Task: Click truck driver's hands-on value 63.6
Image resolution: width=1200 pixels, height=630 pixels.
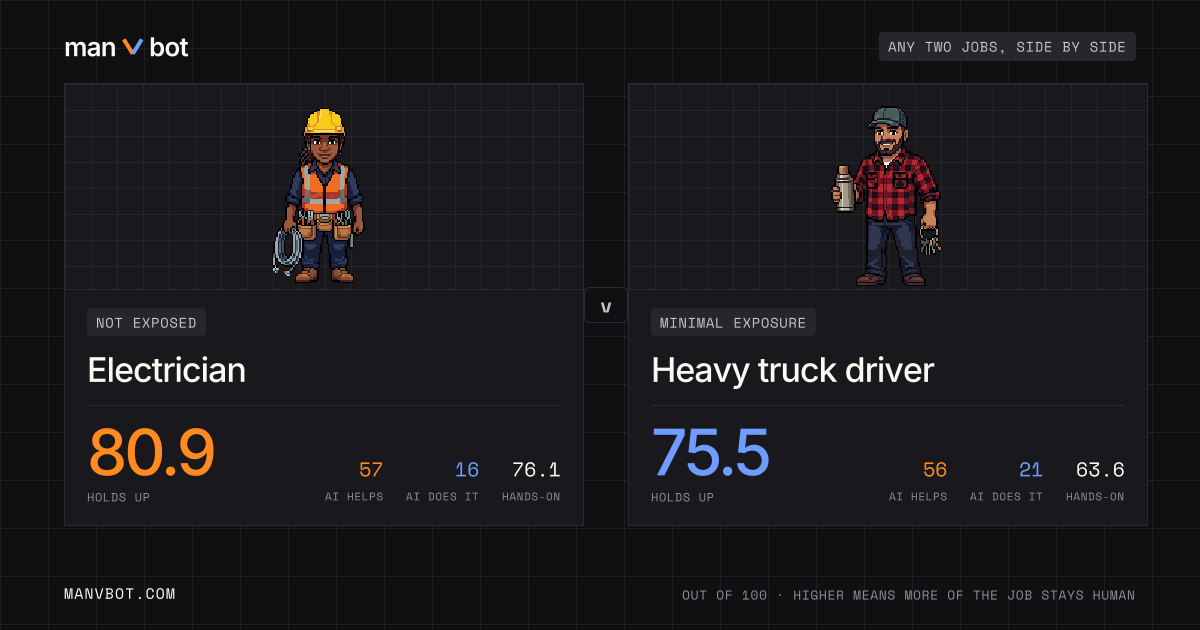Action: [x=1100, y=470]
